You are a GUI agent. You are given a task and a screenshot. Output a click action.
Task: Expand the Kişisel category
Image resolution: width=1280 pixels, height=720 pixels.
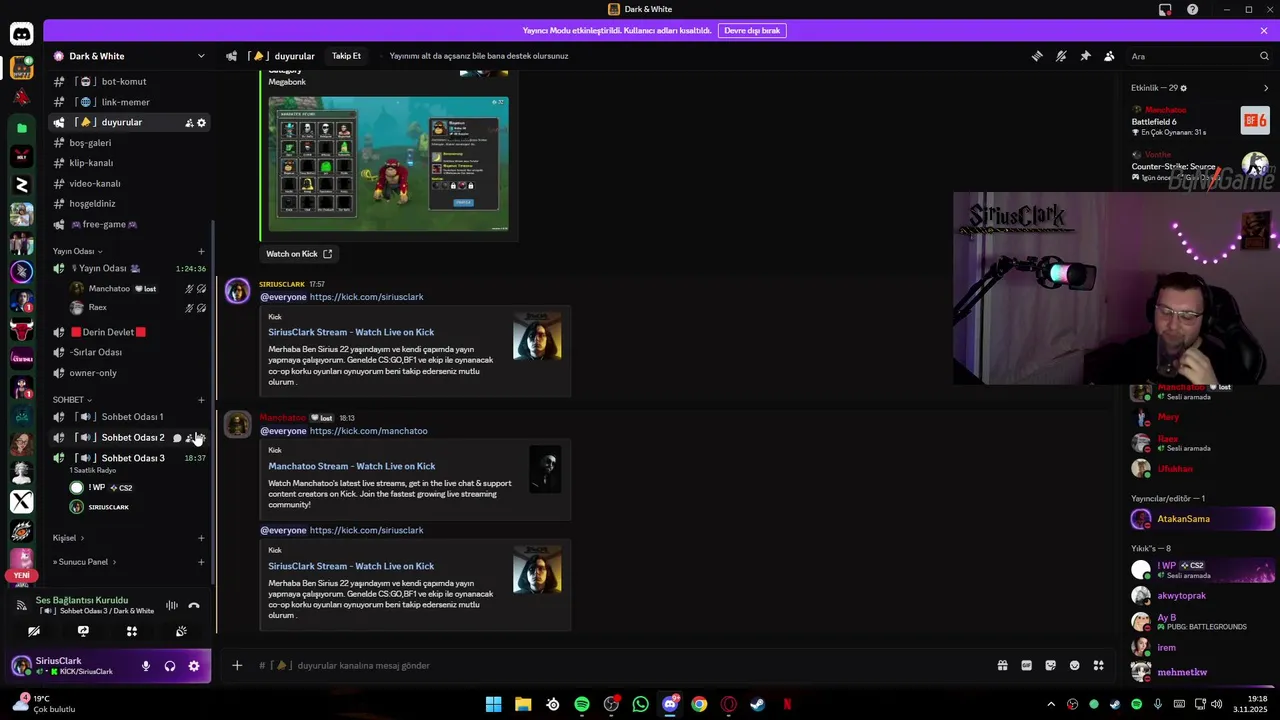(x=68, y=538)
